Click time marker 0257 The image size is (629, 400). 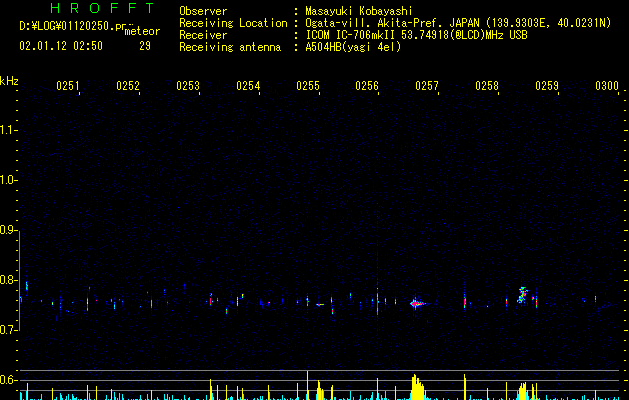pos(427,85)
